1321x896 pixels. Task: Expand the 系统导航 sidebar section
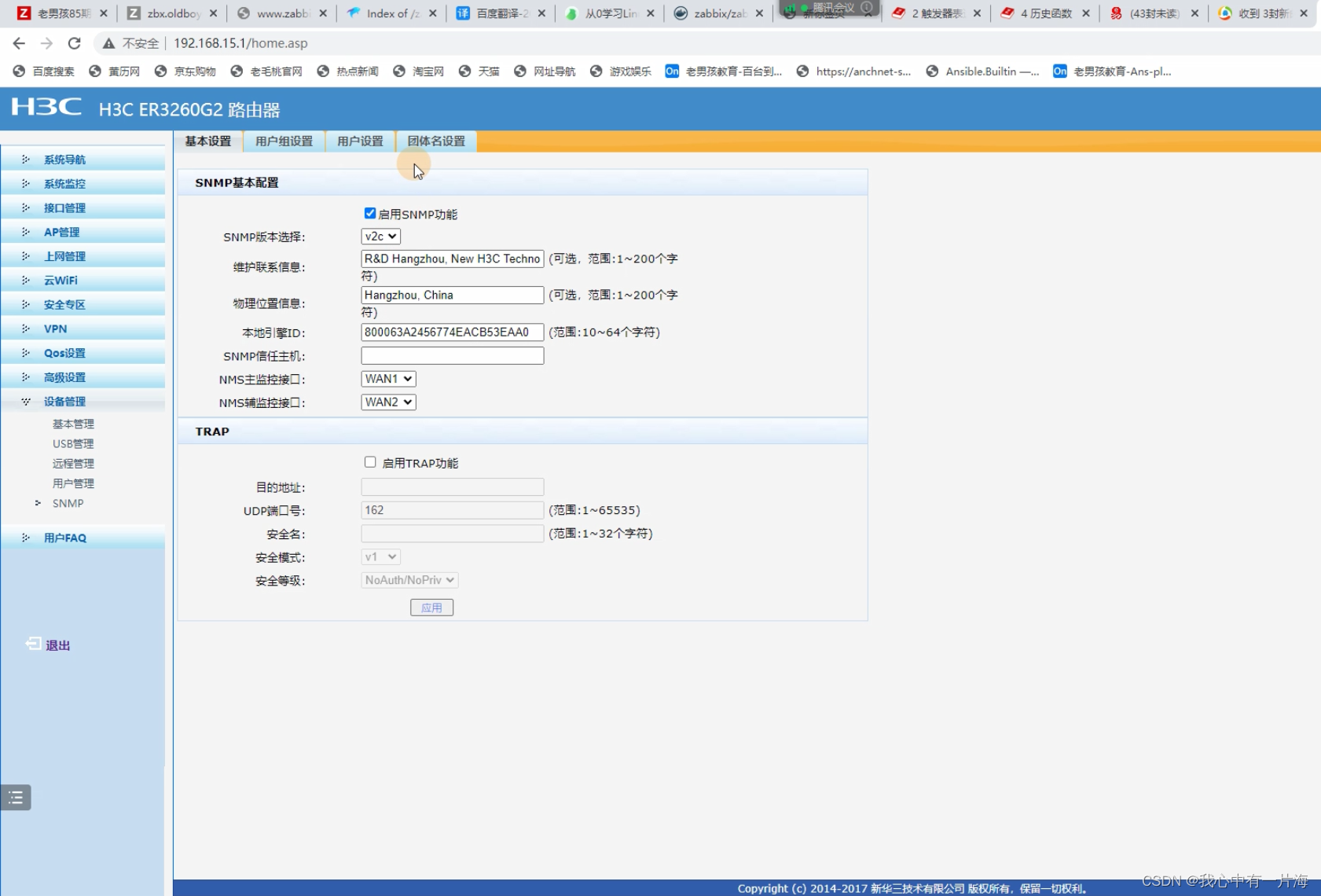(x=83, y=160)
